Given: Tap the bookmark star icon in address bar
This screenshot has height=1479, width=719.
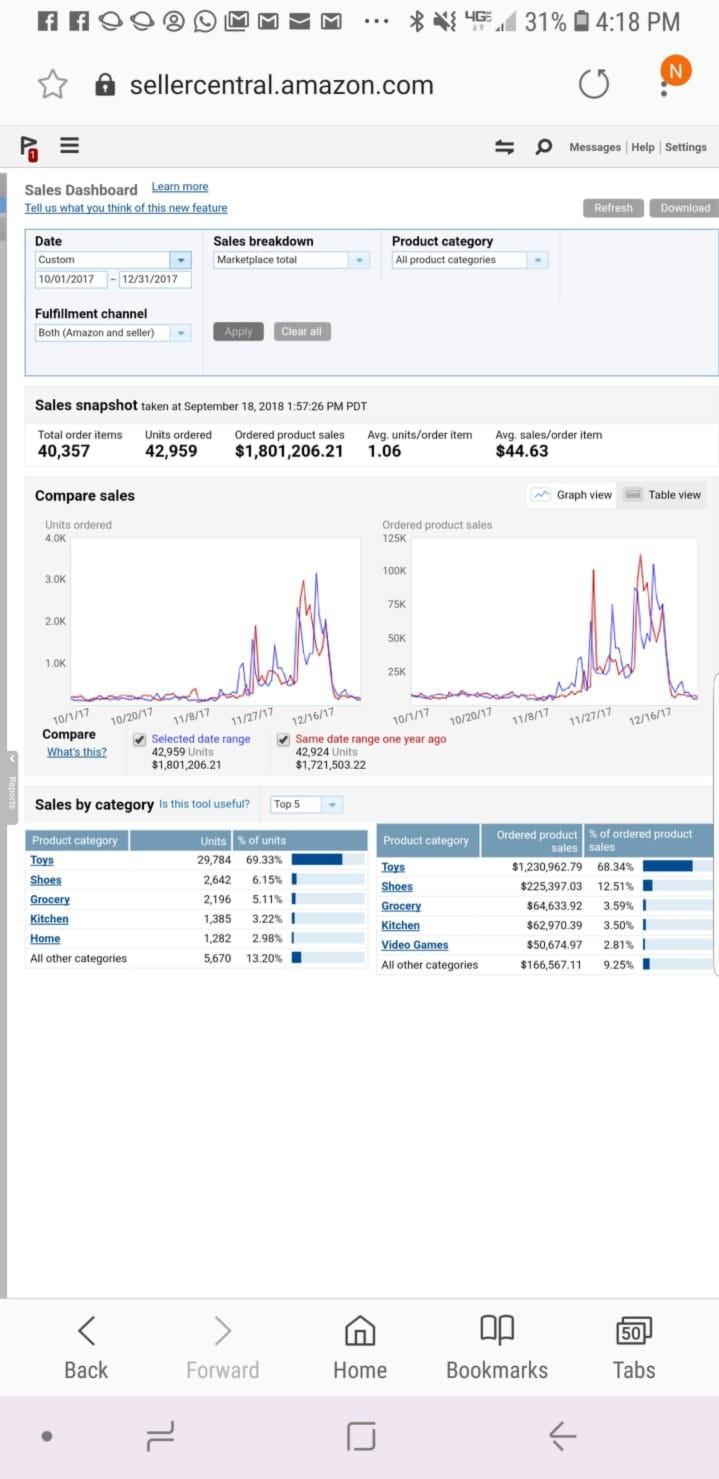Looking at the screenshot, I should point(52,85).
